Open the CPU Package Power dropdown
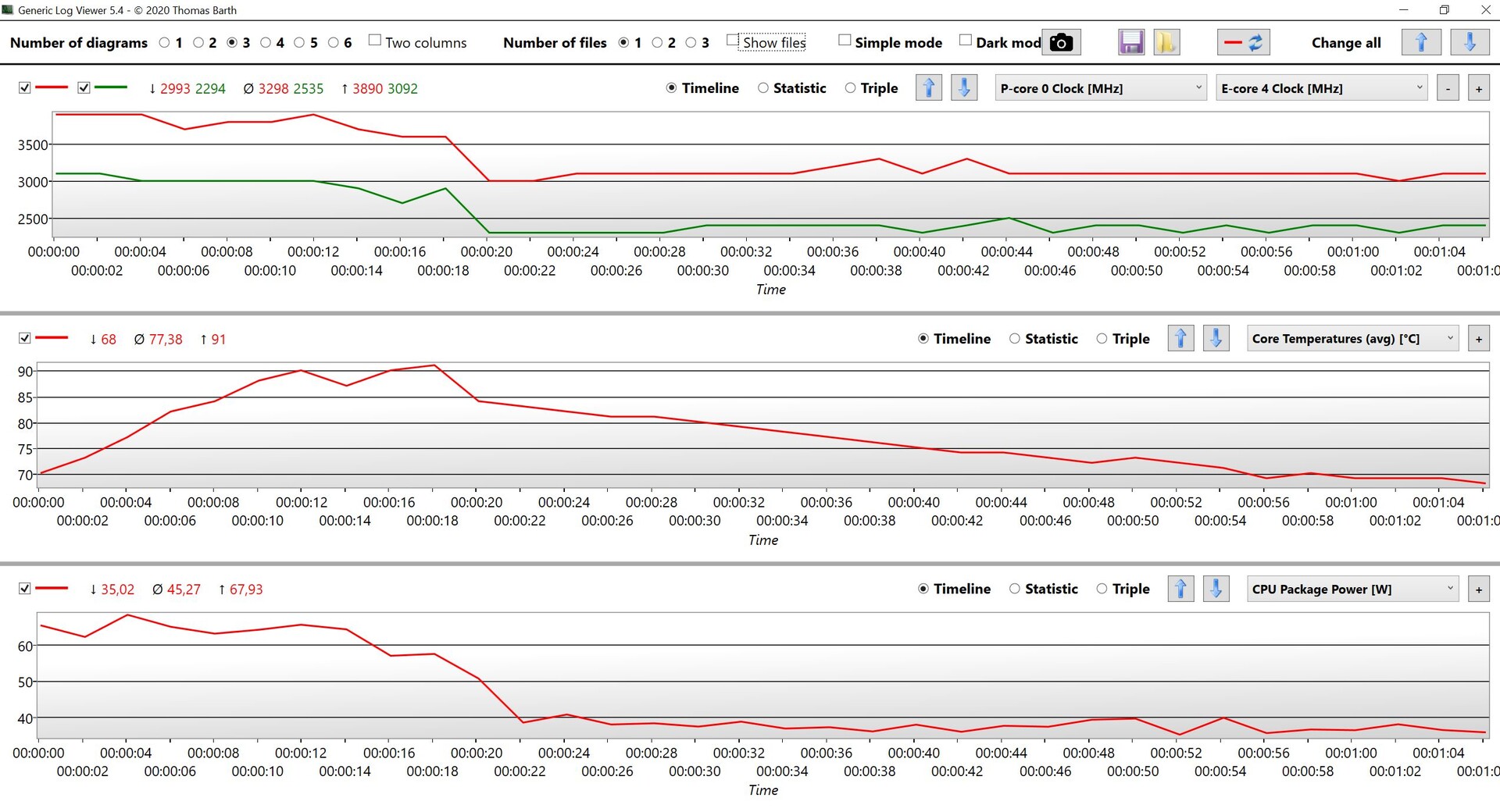The width and height of the screenshot is (1500, 812). pos(1352,589)
